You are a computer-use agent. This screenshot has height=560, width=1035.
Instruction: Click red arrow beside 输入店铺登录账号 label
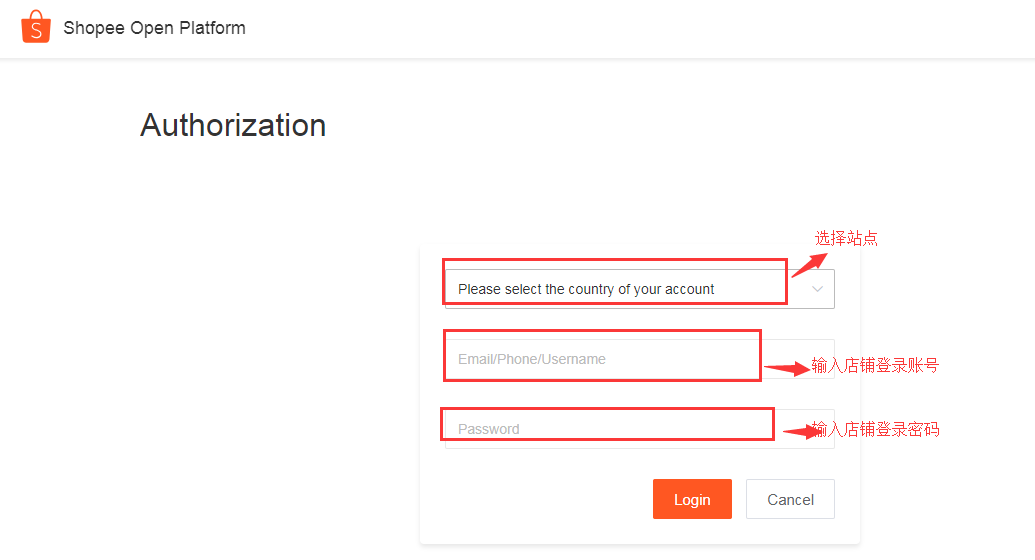click(x=787, y=368)
